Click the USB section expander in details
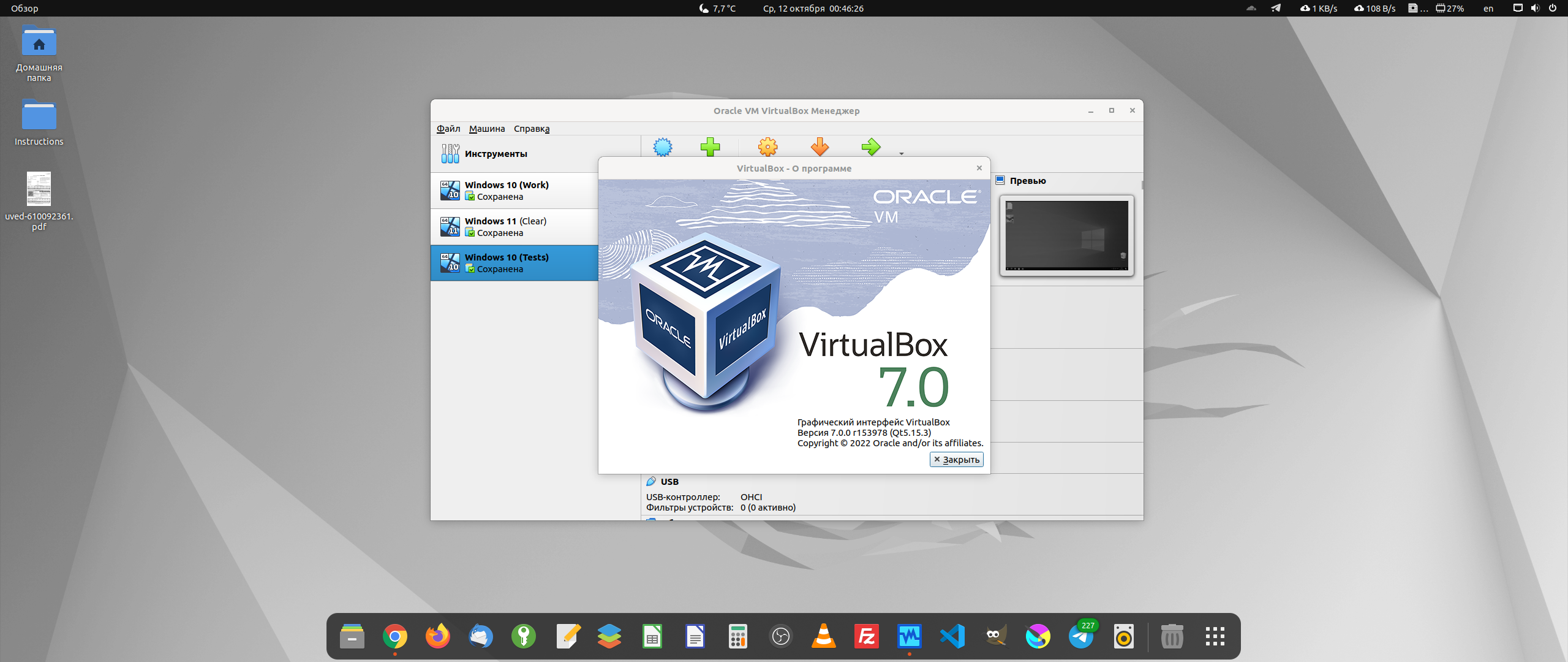 669,481
